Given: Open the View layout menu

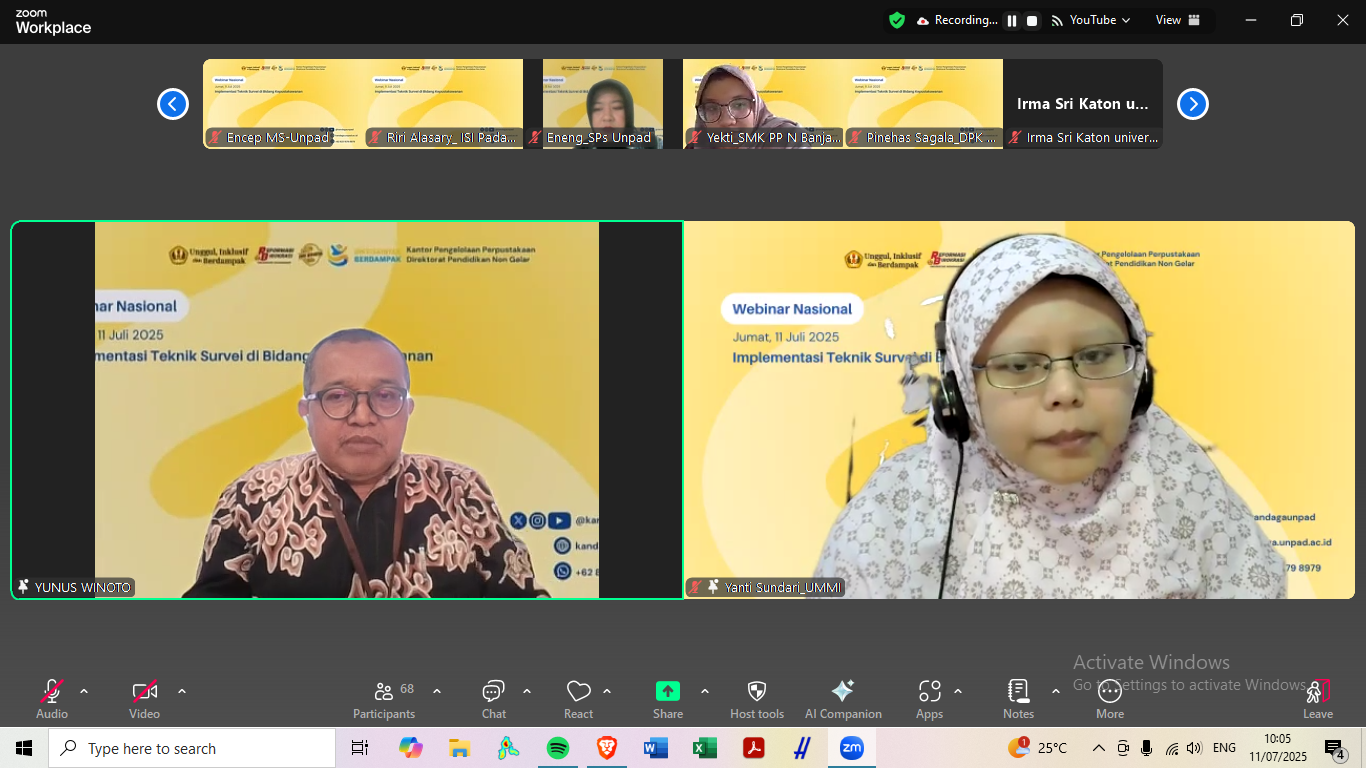Looking at the screenshot, I should pos(1178,20).
